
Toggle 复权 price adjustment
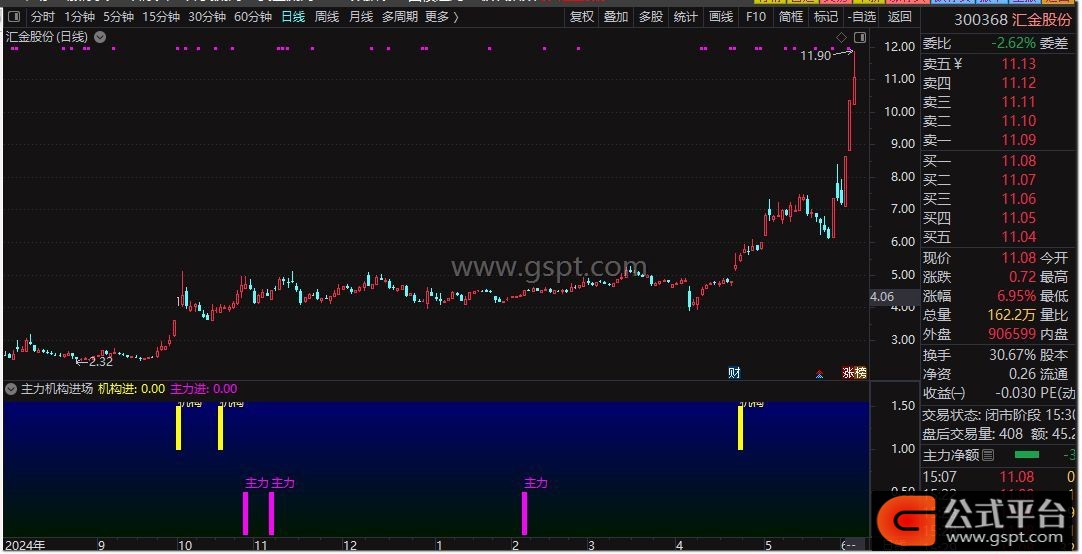[581, 17]
